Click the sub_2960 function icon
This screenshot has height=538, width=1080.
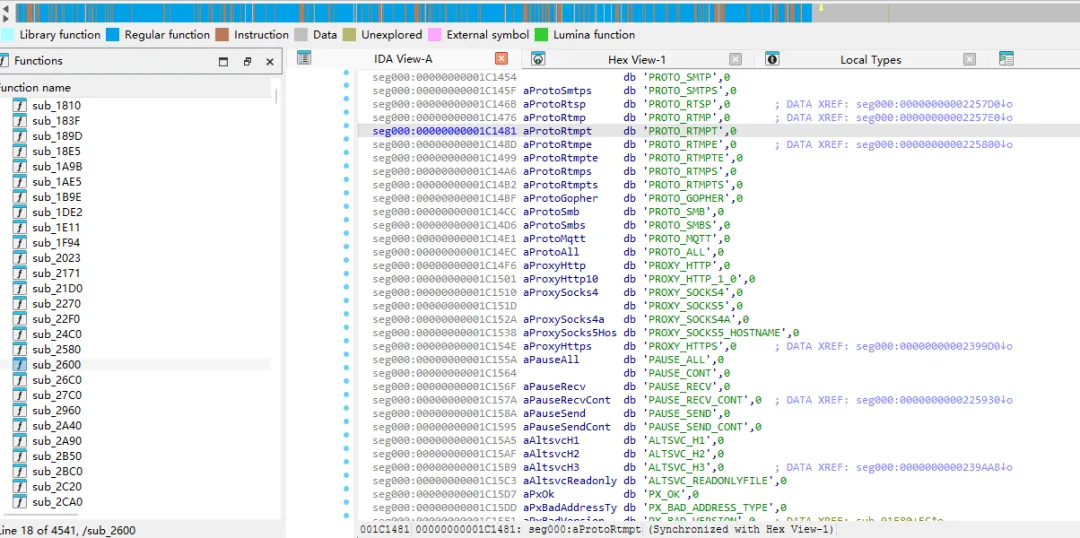[x=20, y=410]
